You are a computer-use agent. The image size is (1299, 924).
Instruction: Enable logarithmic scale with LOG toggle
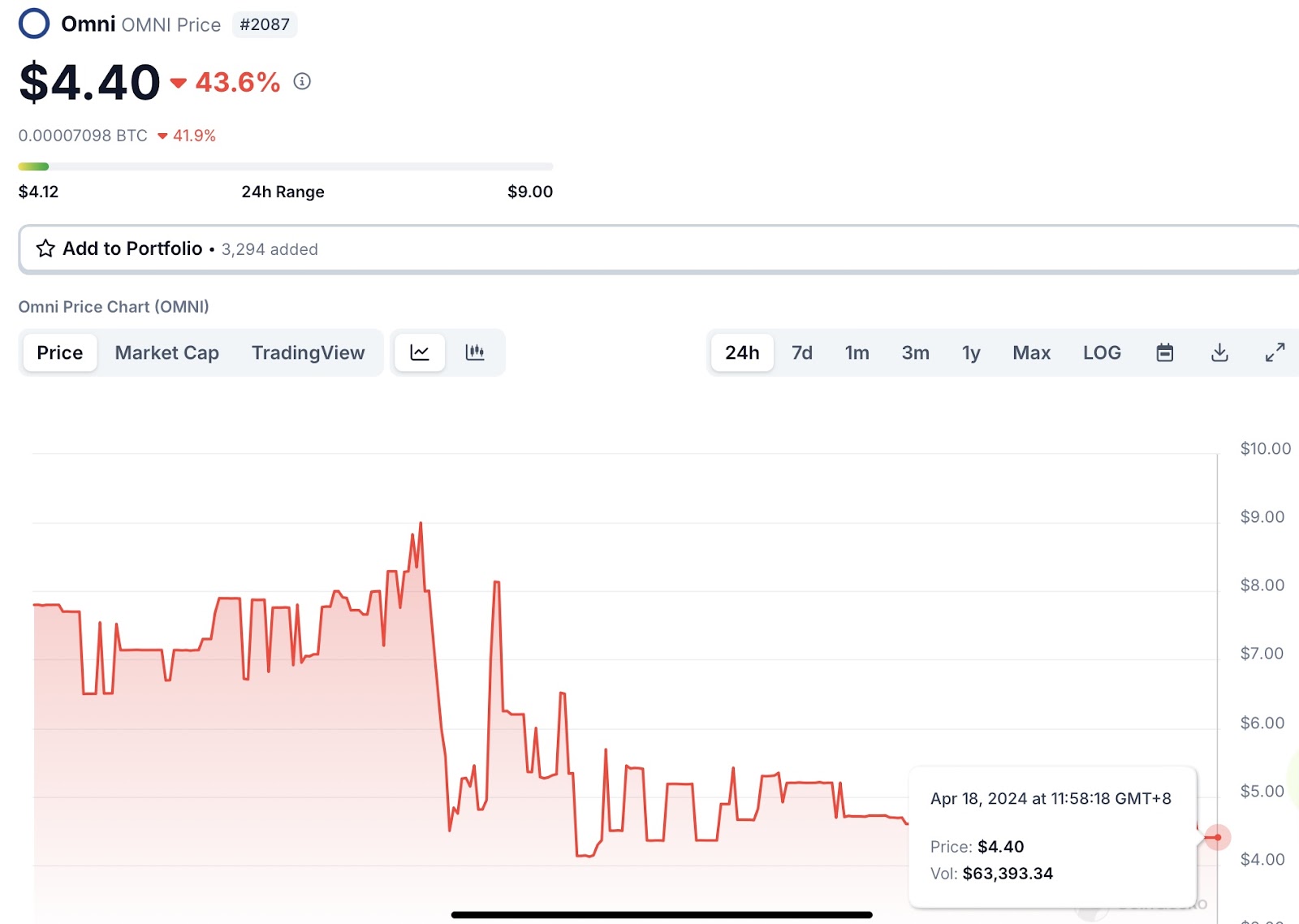point(1102,352)
